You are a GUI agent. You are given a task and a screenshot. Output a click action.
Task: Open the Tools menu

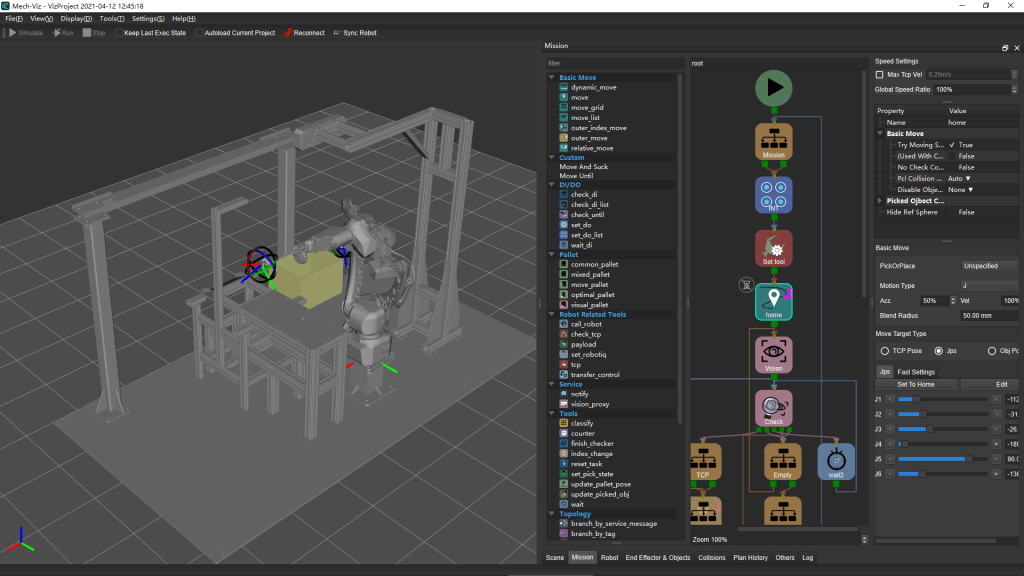click(112, 19)
